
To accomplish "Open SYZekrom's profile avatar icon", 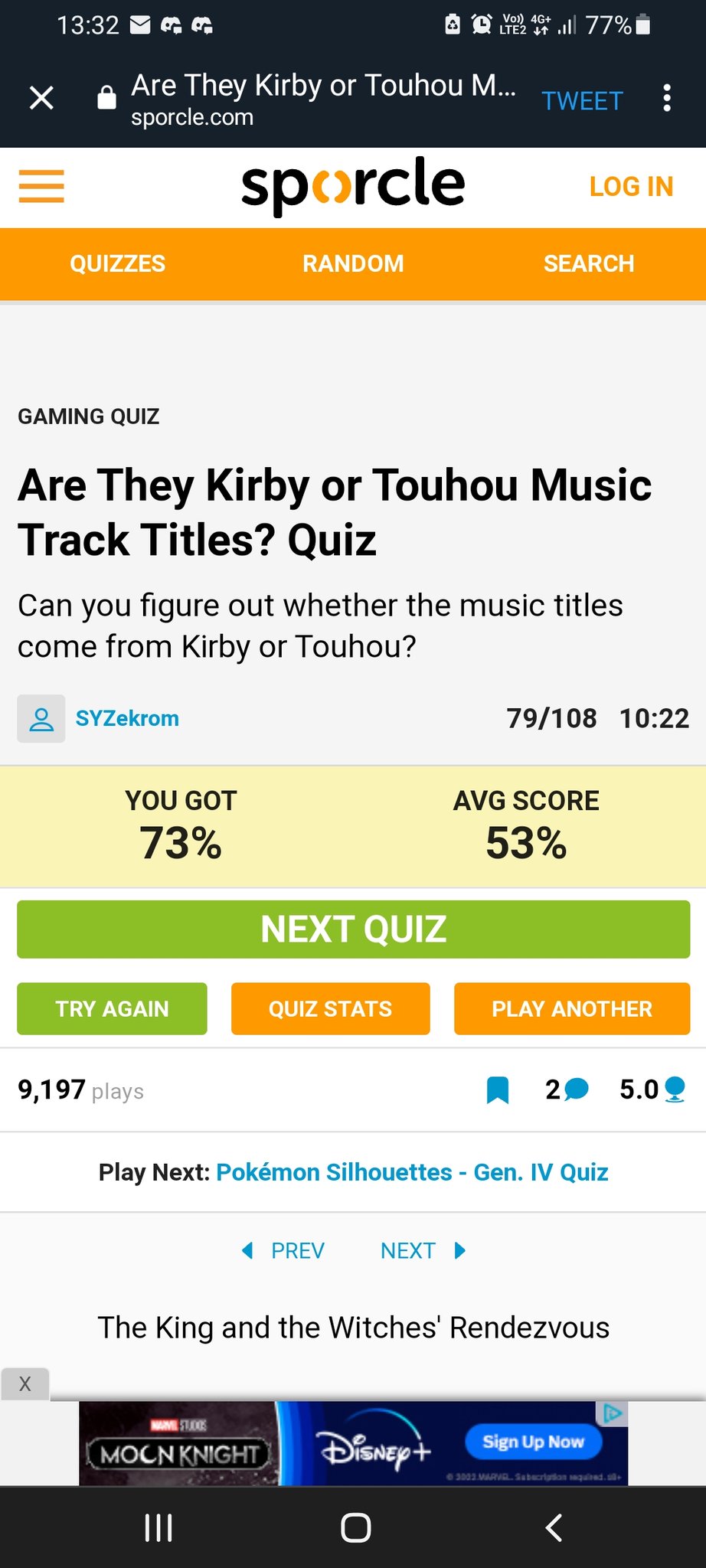I will pyautogui.click(x=41, y=719).
